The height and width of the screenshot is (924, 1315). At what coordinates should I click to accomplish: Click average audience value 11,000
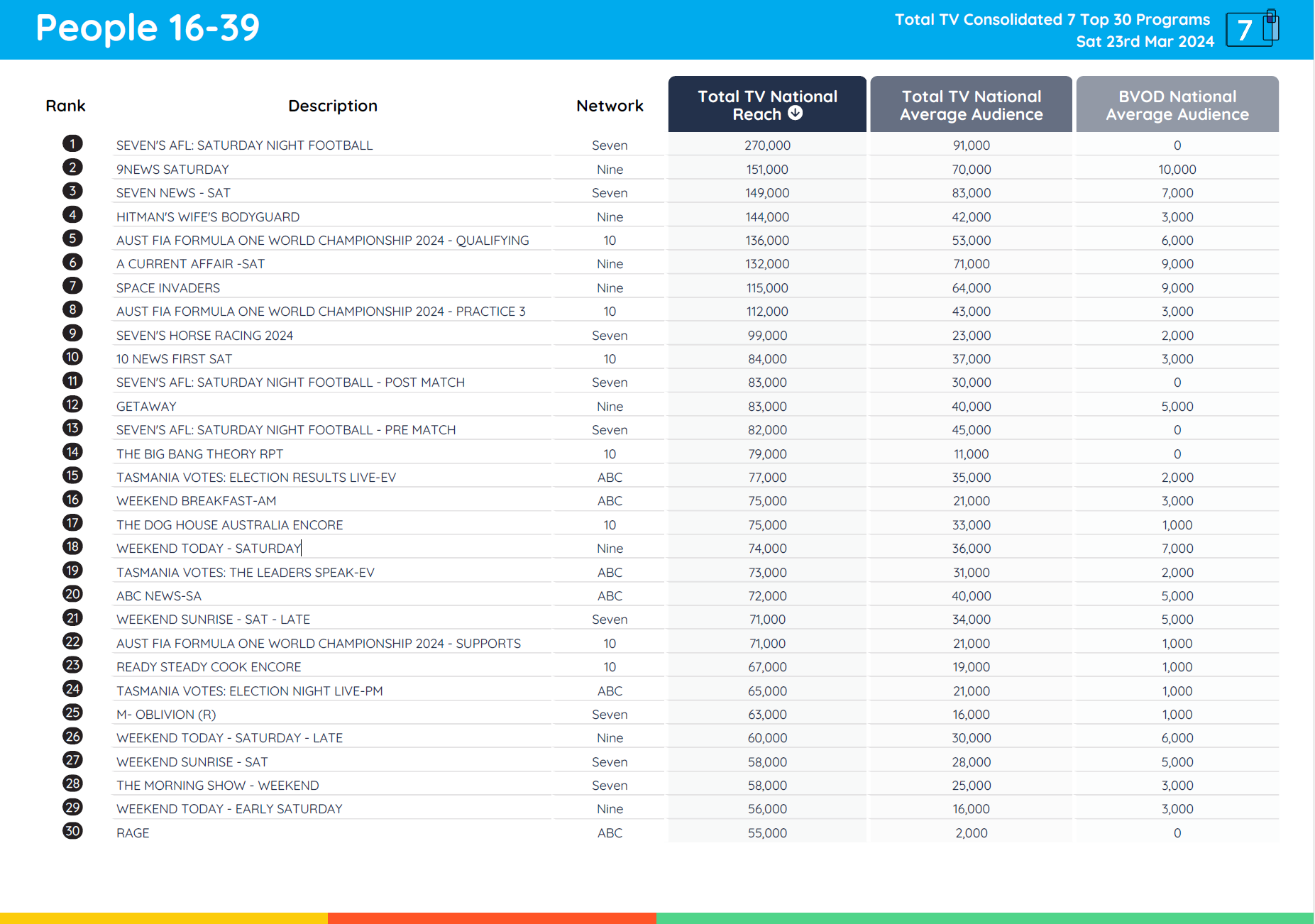[x=972, y=454]
